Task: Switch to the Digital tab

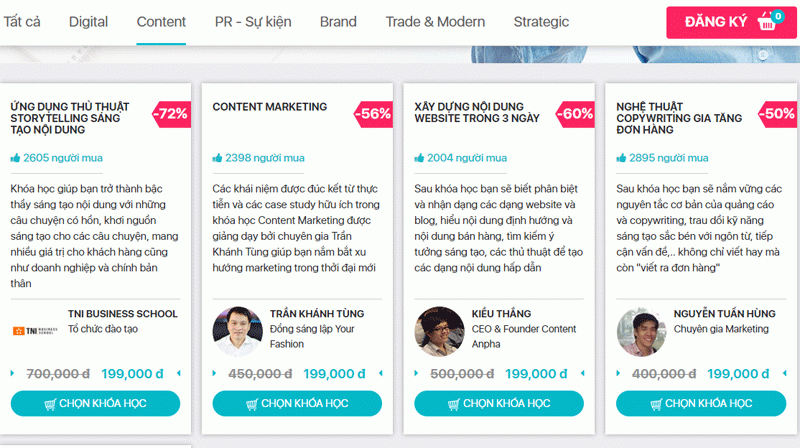Action: click(88, 22)
